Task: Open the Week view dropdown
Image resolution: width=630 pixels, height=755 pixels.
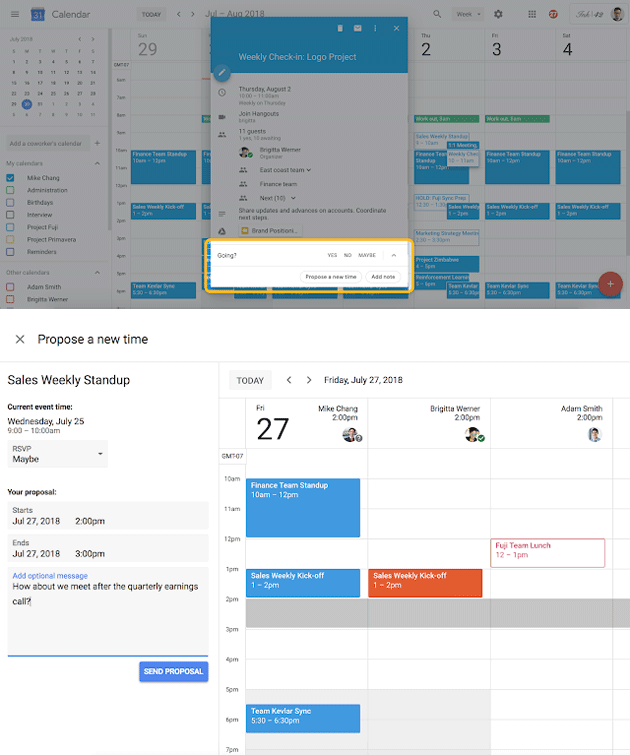Action: 466,14
